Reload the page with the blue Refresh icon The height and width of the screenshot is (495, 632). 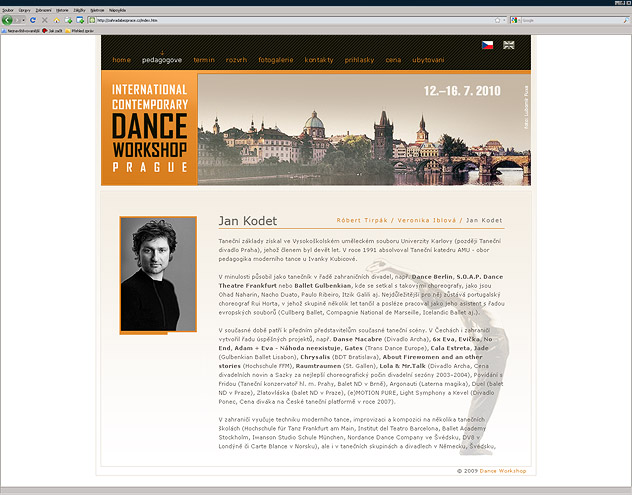tap(33, 20)
